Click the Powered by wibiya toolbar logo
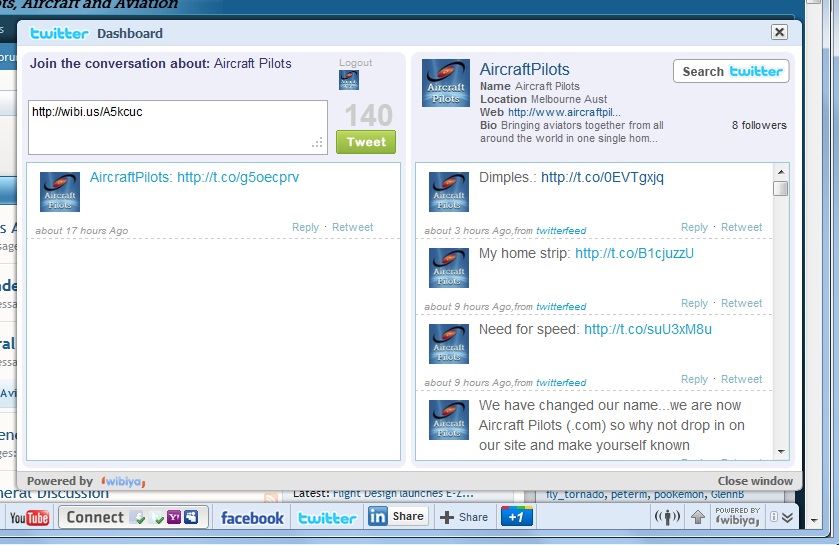The image size is (840, 545). (738, 517)
